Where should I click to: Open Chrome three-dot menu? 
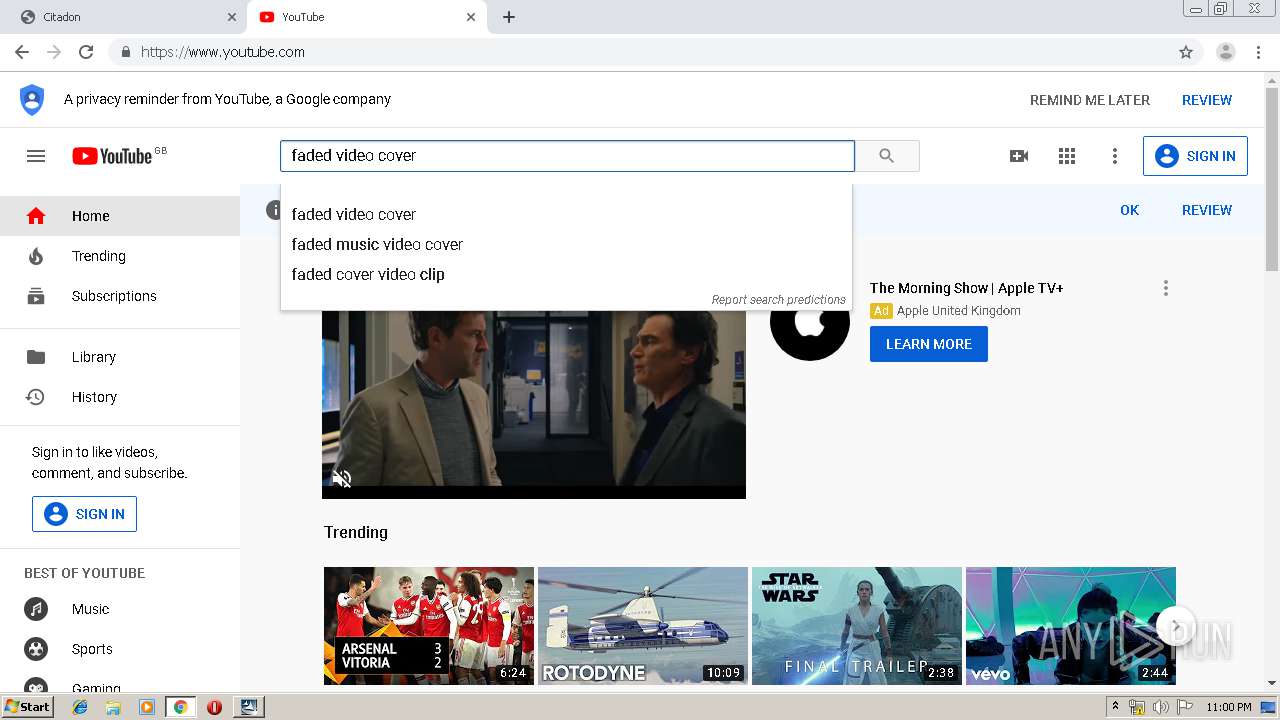[1259, 52]
